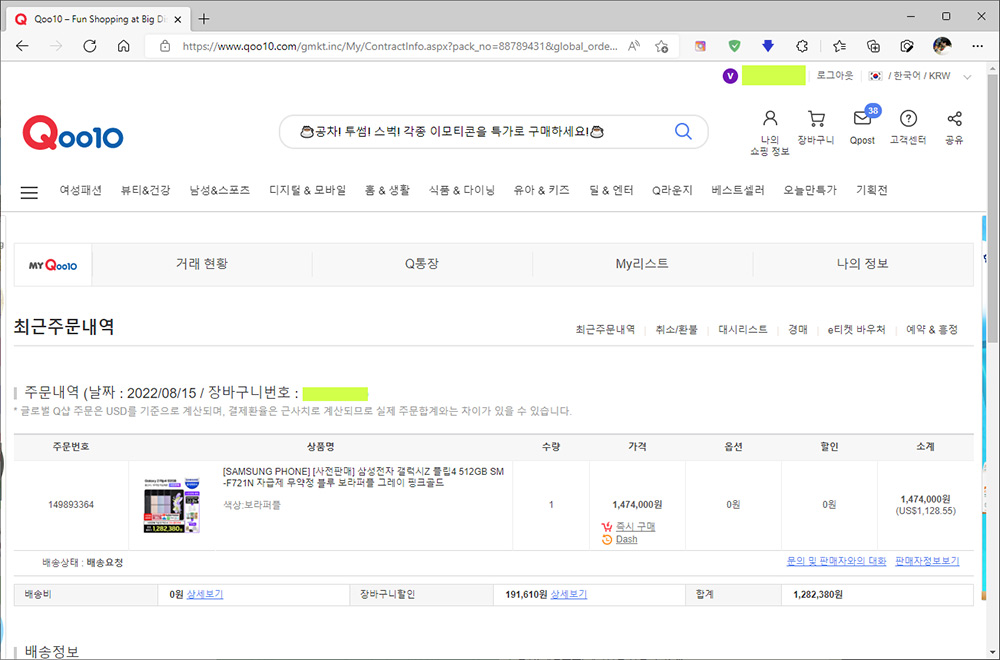Click the search magnifier icon
This screenshot has width=1000, height=660.
[x=683, y=131]
